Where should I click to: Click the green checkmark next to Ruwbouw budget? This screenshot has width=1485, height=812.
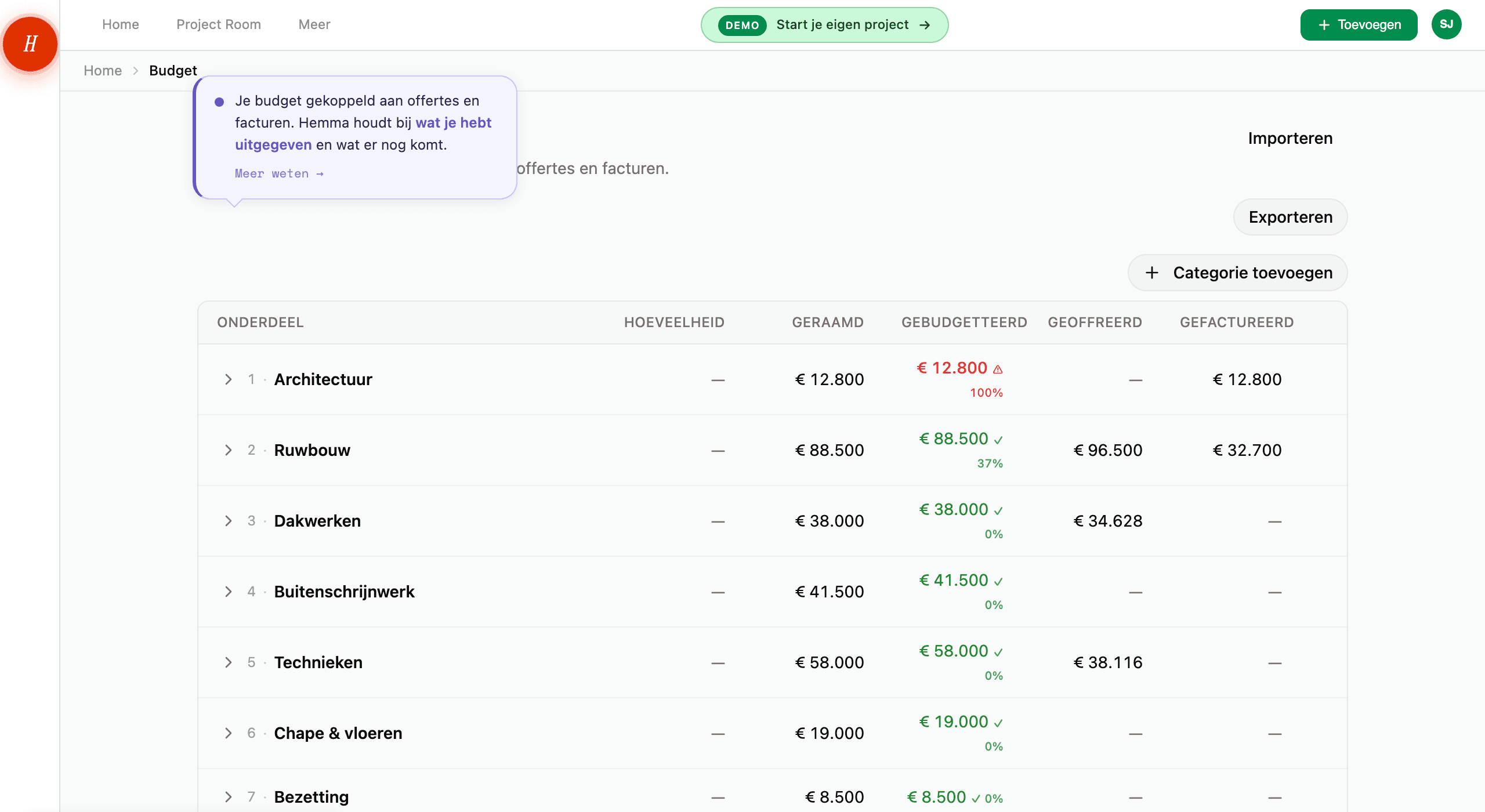coord(998,440)
